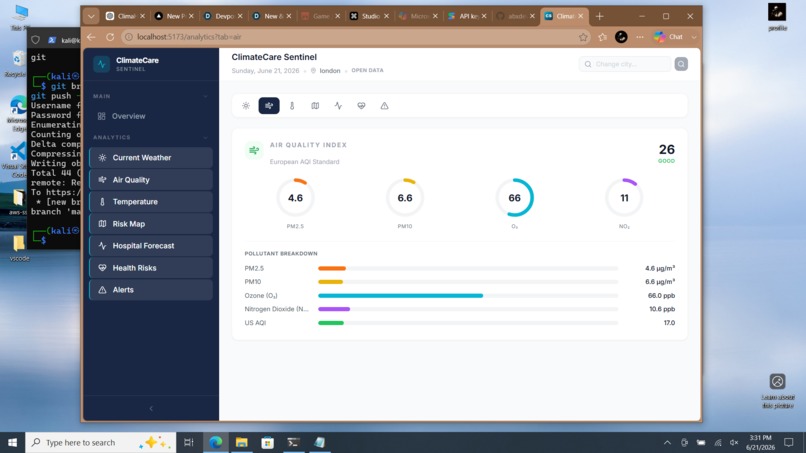Open Hospital Forecast in sidebar
806x453 pixels.
point(151,246)
